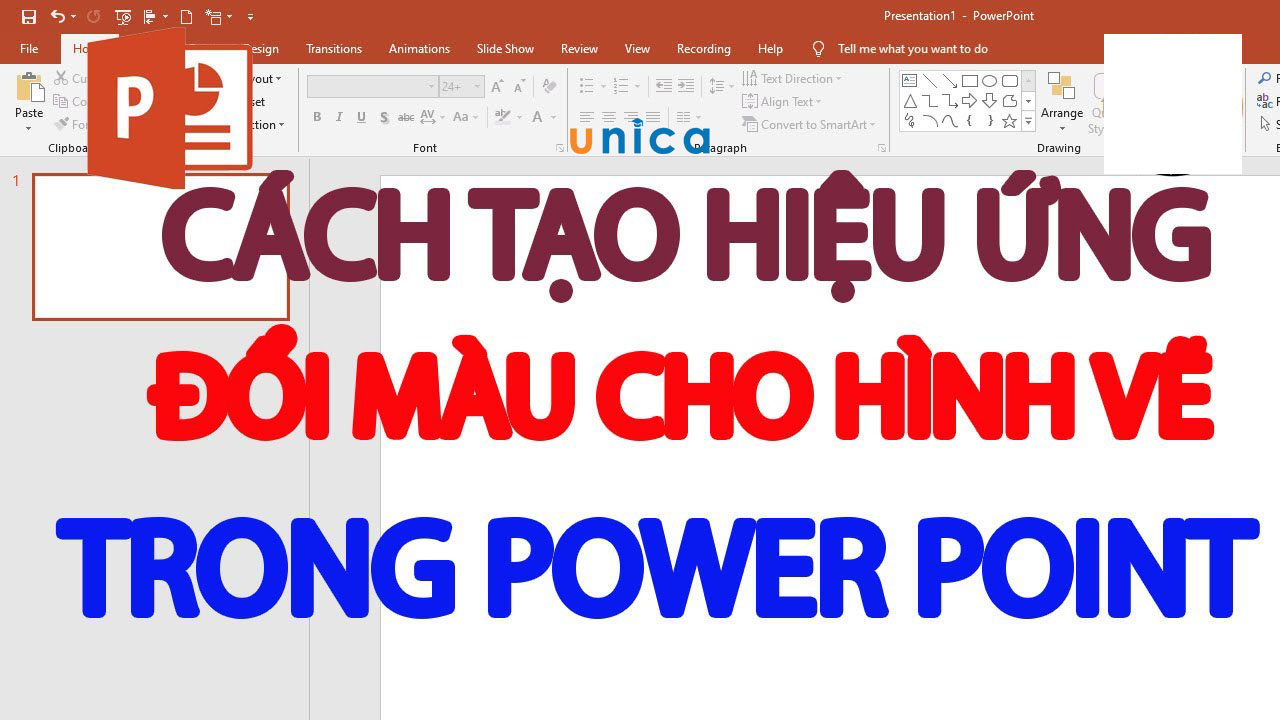
Task: Toggle Italic formatting
Action: [339, 117]
